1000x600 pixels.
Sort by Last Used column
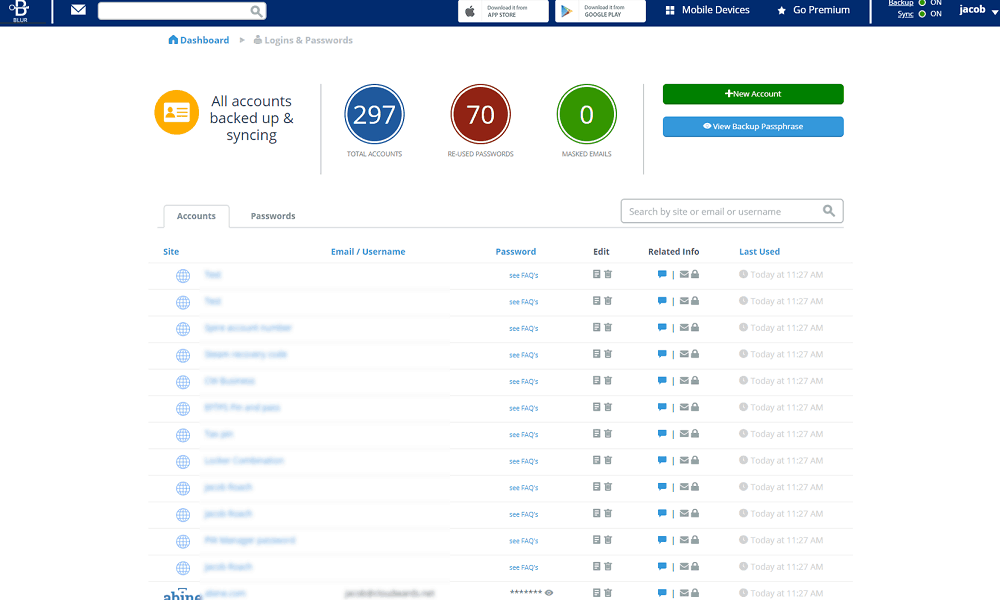tap(759, 252)
